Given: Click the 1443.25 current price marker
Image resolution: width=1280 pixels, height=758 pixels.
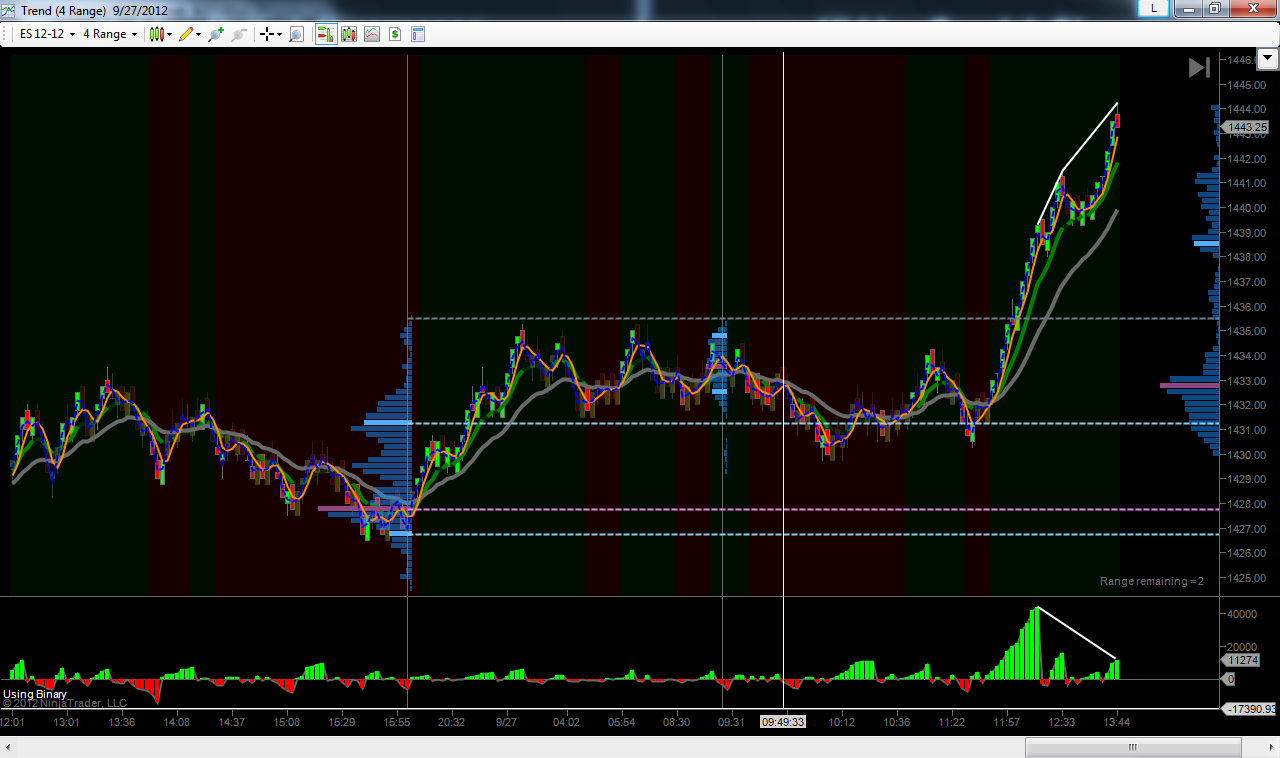Looking at the screenshot, I should point(1246,127).
